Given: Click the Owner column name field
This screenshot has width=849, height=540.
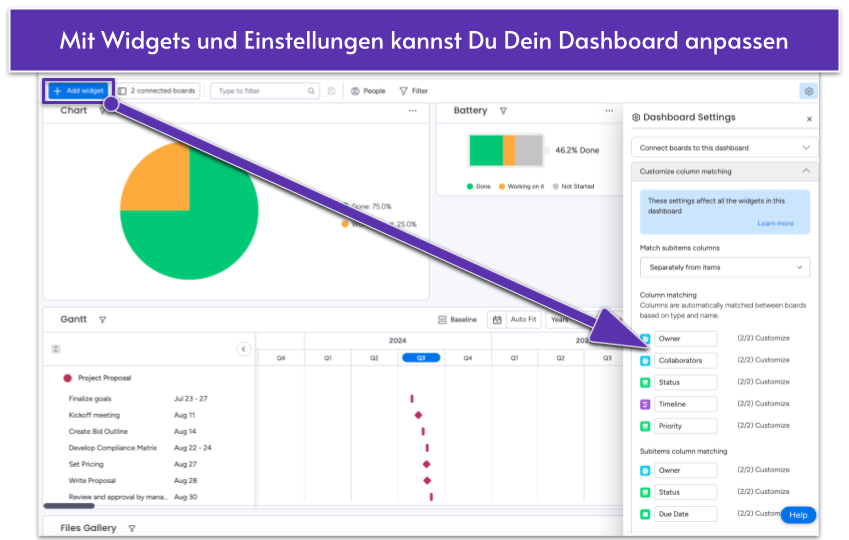Looking at the screenshot, I should 685,339.
